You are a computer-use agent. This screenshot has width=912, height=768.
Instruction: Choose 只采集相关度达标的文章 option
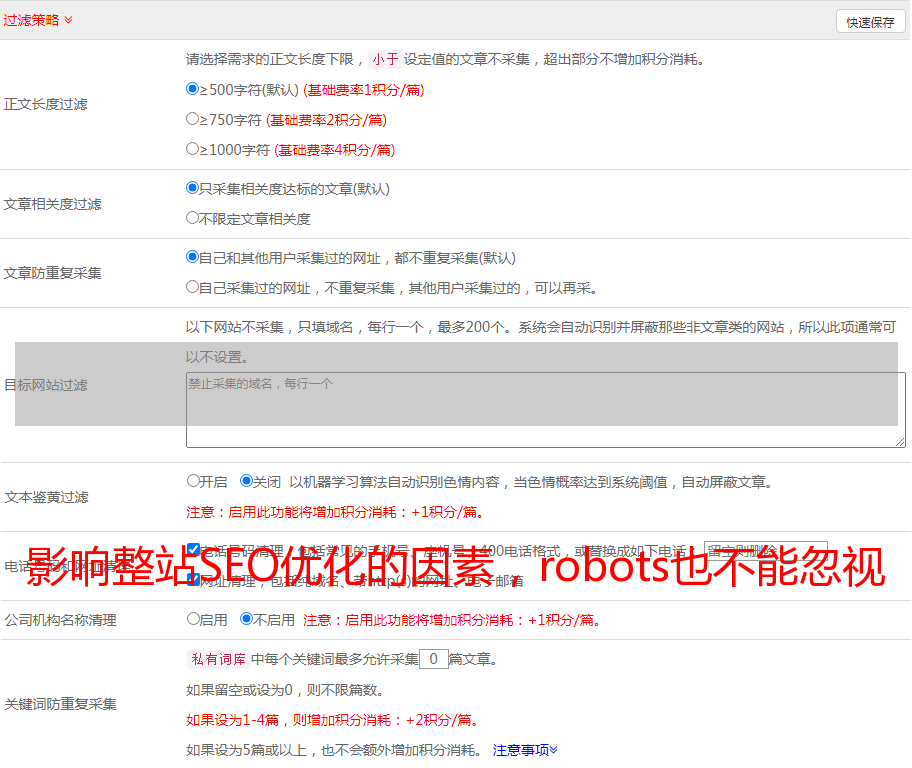pyautogui.click(x=193, y=188)
